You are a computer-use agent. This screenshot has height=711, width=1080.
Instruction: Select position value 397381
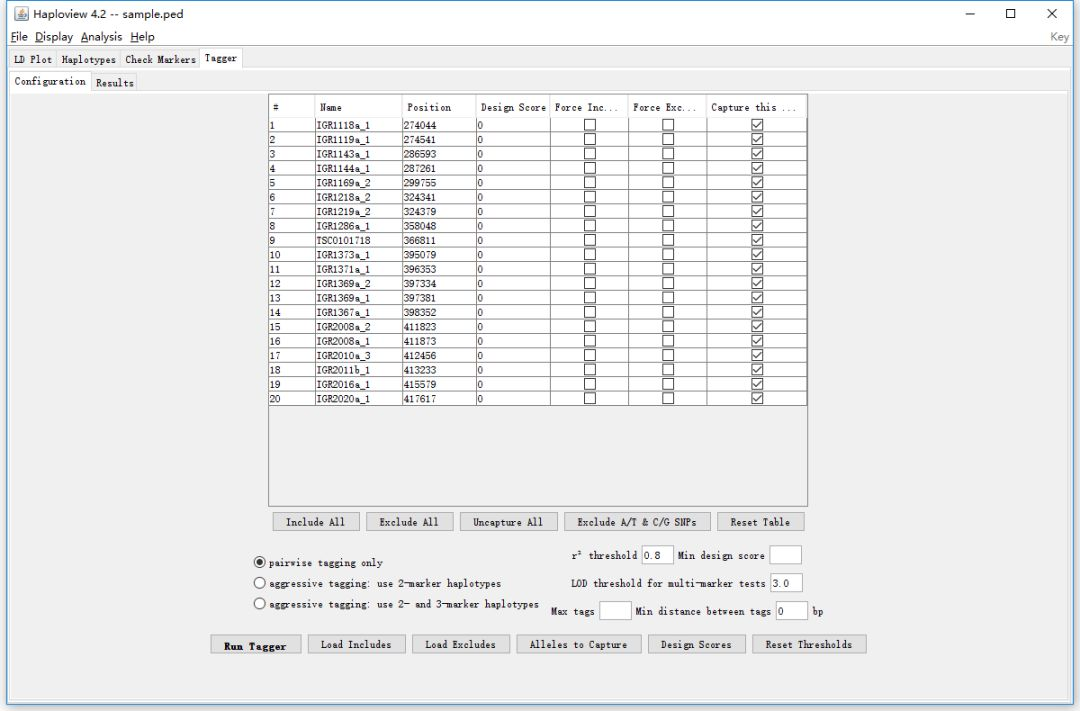coord(439,298)
